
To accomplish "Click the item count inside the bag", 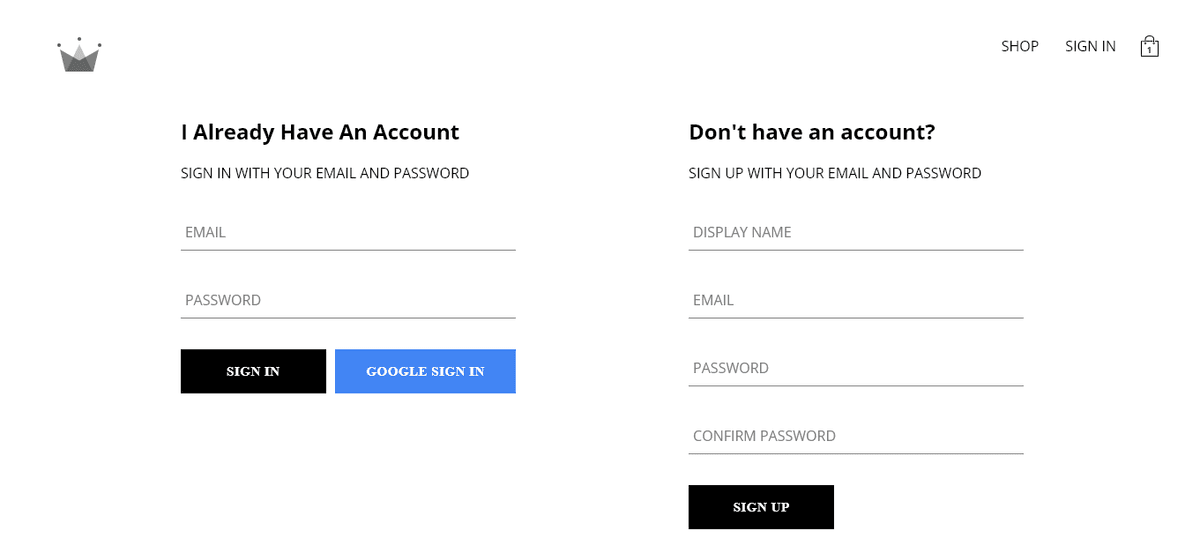I will tap(1149, 49).
